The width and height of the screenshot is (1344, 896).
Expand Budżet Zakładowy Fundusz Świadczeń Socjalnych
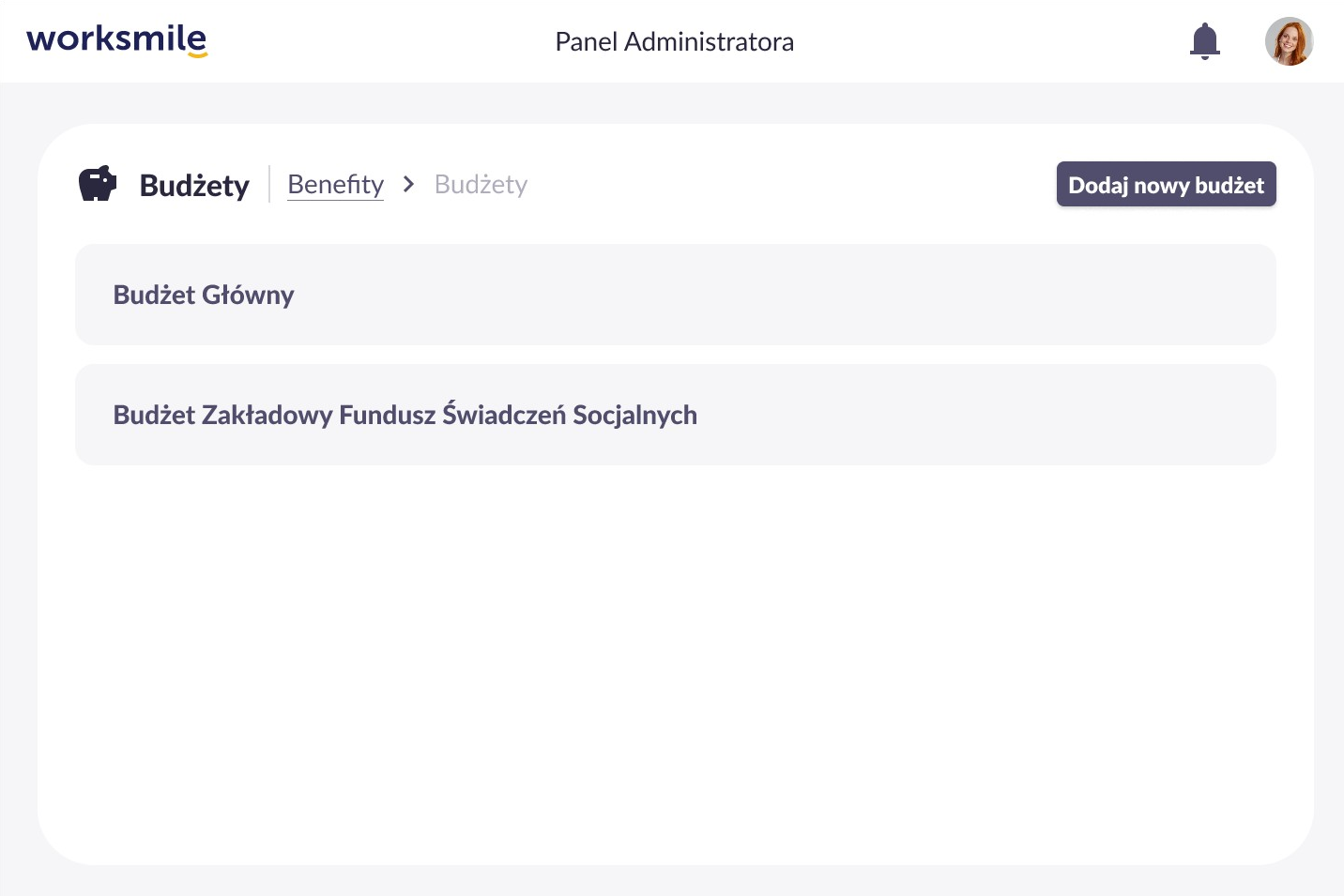tap(675, 415)
